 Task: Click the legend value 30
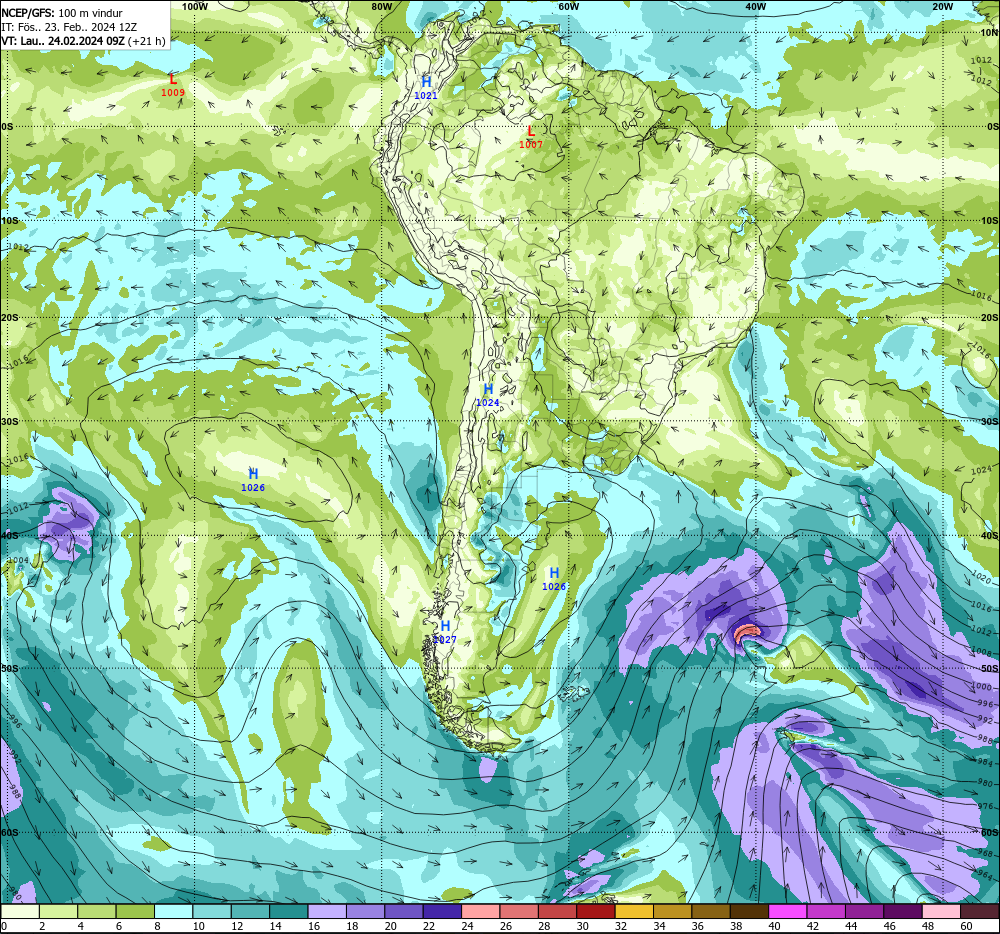(583, 926)
